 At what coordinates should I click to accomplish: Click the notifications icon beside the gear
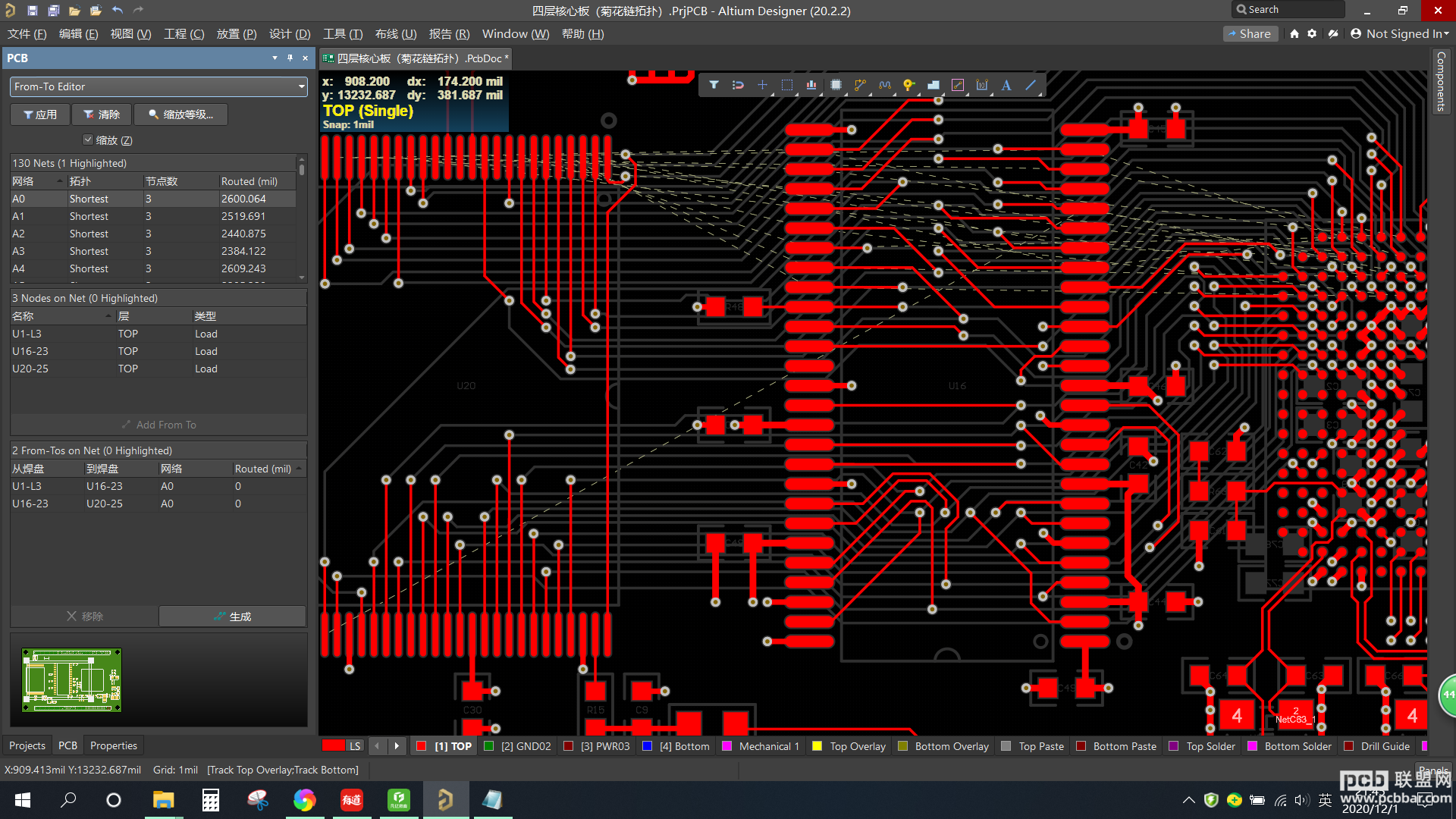[1333, 33]
